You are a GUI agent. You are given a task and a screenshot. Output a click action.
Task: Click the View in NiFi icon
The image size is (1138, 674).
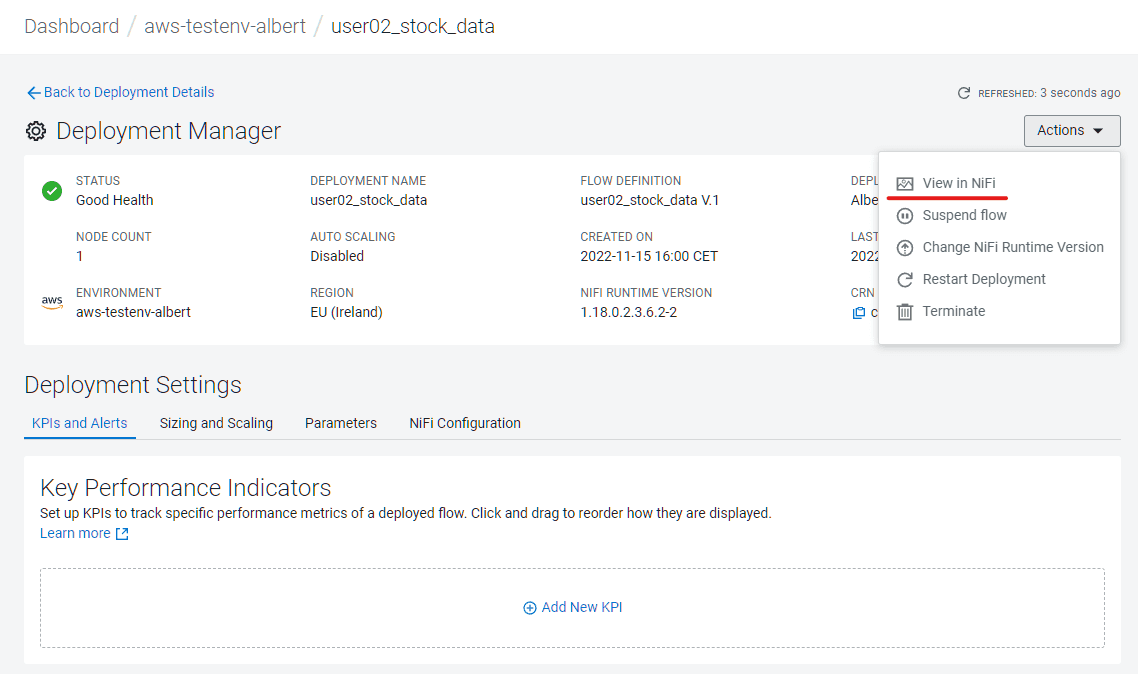905,184
